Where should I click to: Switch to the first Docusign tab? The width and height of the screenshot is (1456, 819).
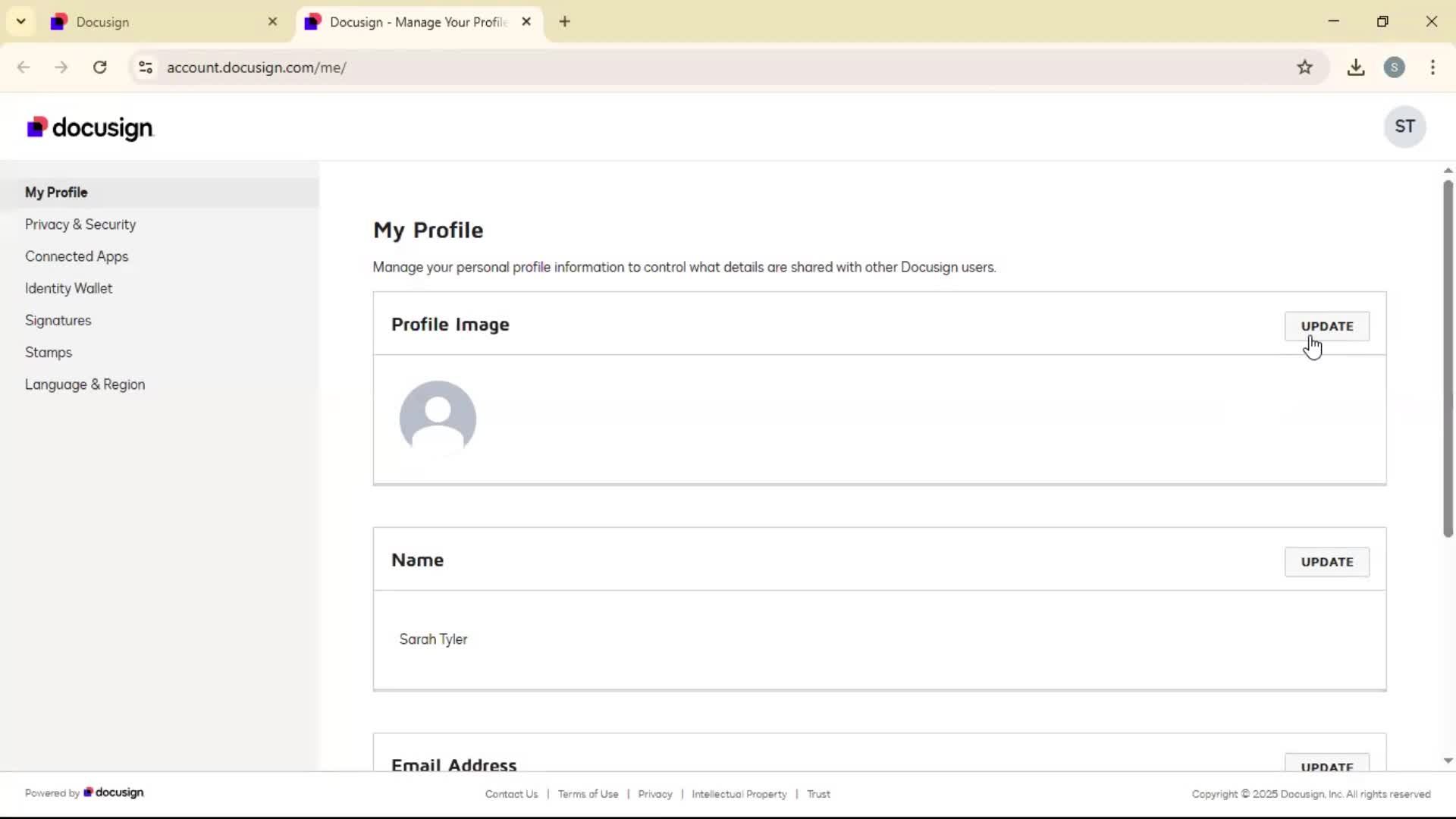[x=163, y=22]
